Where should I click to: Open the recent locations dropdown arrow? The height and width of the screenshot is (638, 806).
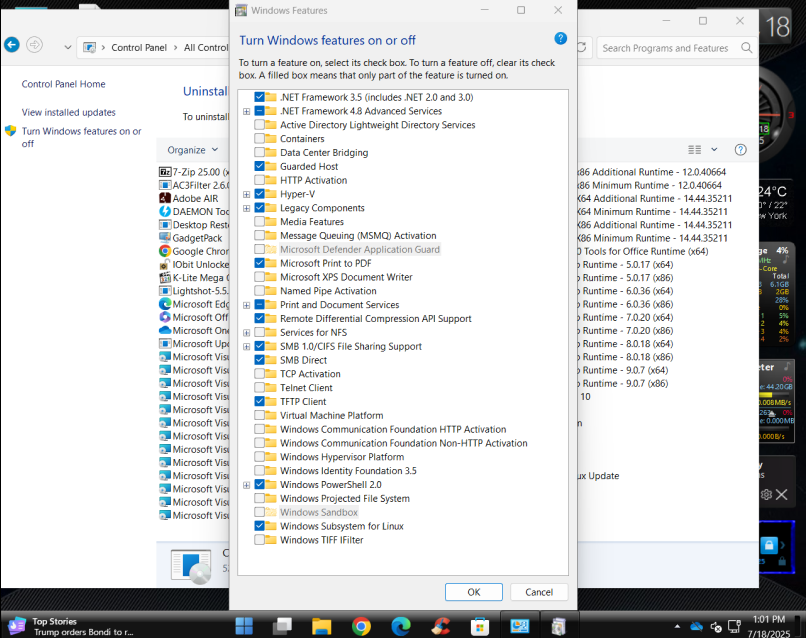pyautogui.click(x=67, y=47)
